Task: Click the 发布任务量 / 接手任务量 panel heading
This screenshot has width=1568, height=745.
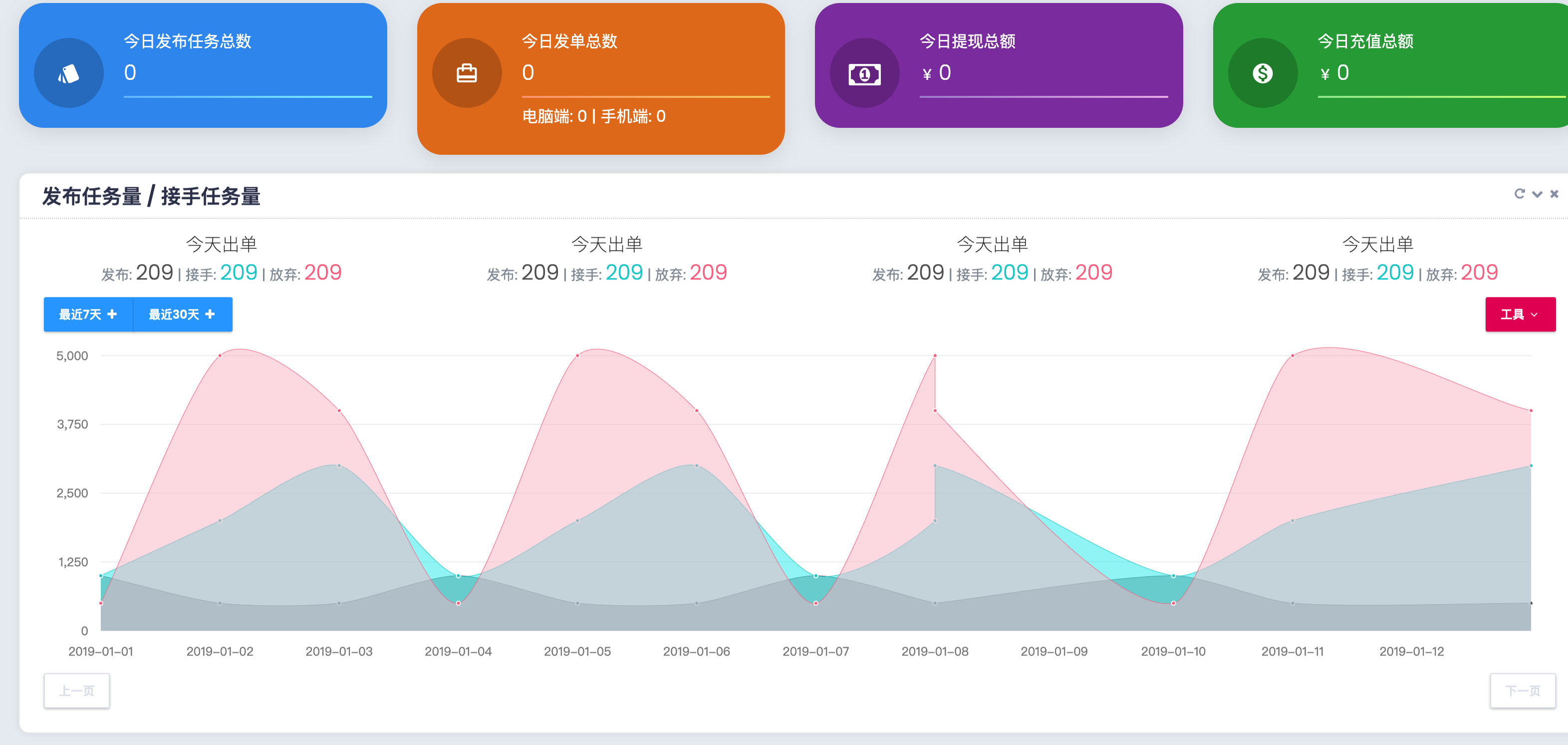Action: pyautogui.click(x=151, y=196)
